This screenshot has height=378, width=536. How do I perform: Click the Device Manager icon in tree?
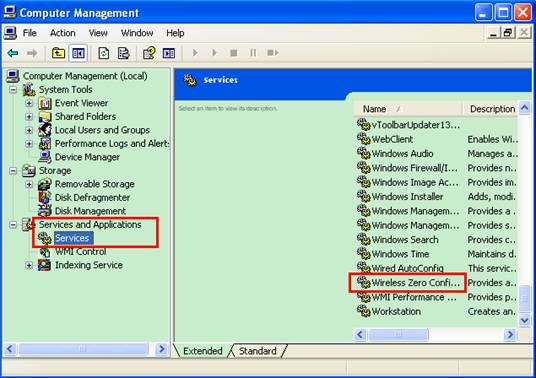coord(45,157)
